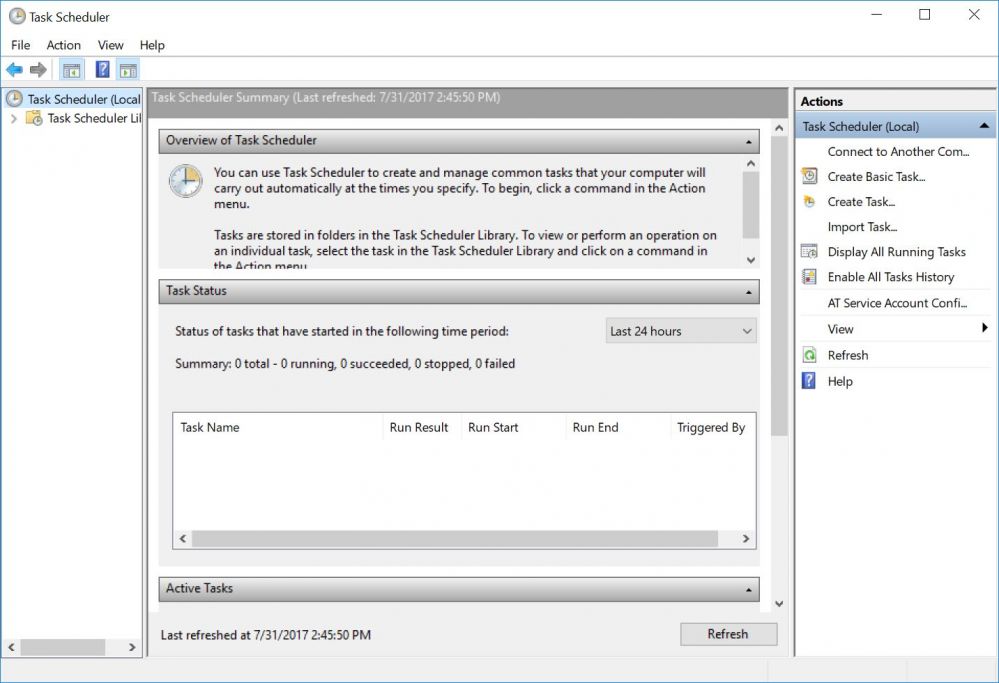The height and width of the screenshot is (683, 999).
Task: Click the Create Basic Task icon
Action: click(x=810, y=177)
